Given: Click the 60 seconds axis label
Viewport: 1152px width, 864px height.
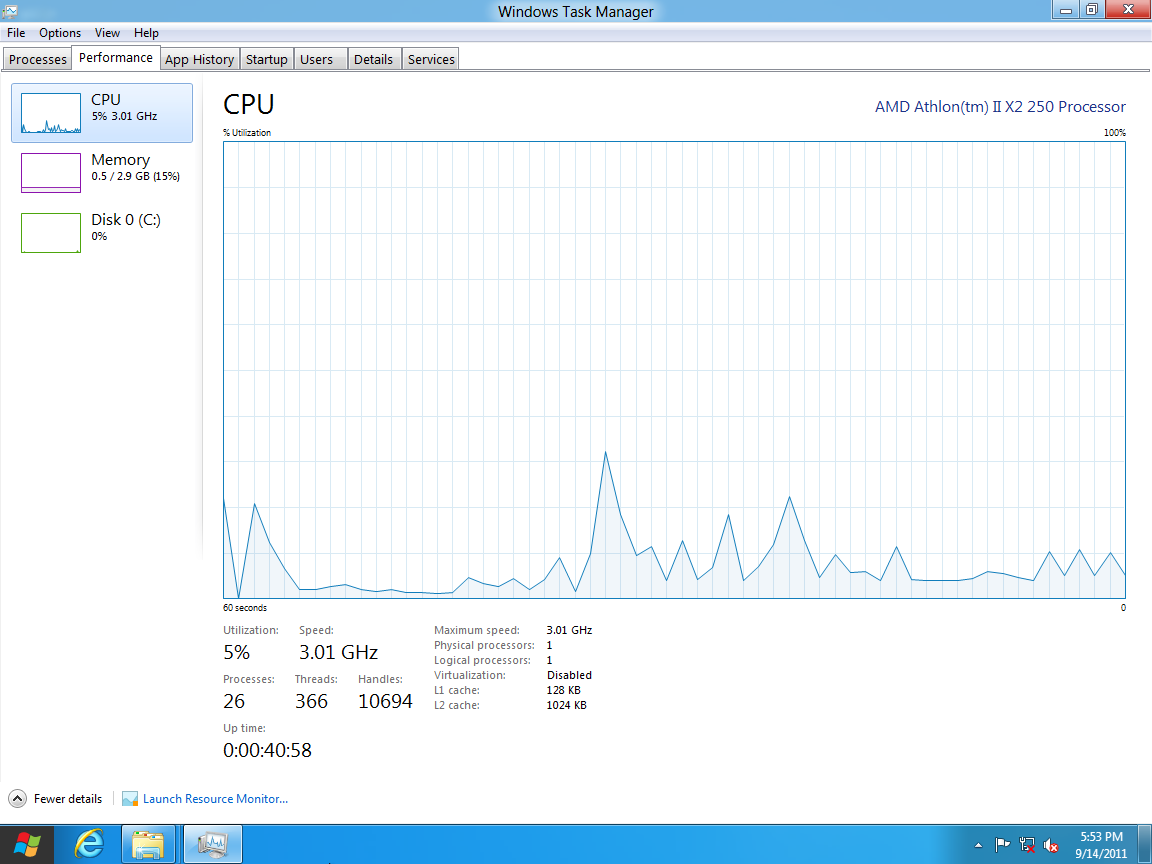Looking at the screenshot, I should (x=245, y=608).
